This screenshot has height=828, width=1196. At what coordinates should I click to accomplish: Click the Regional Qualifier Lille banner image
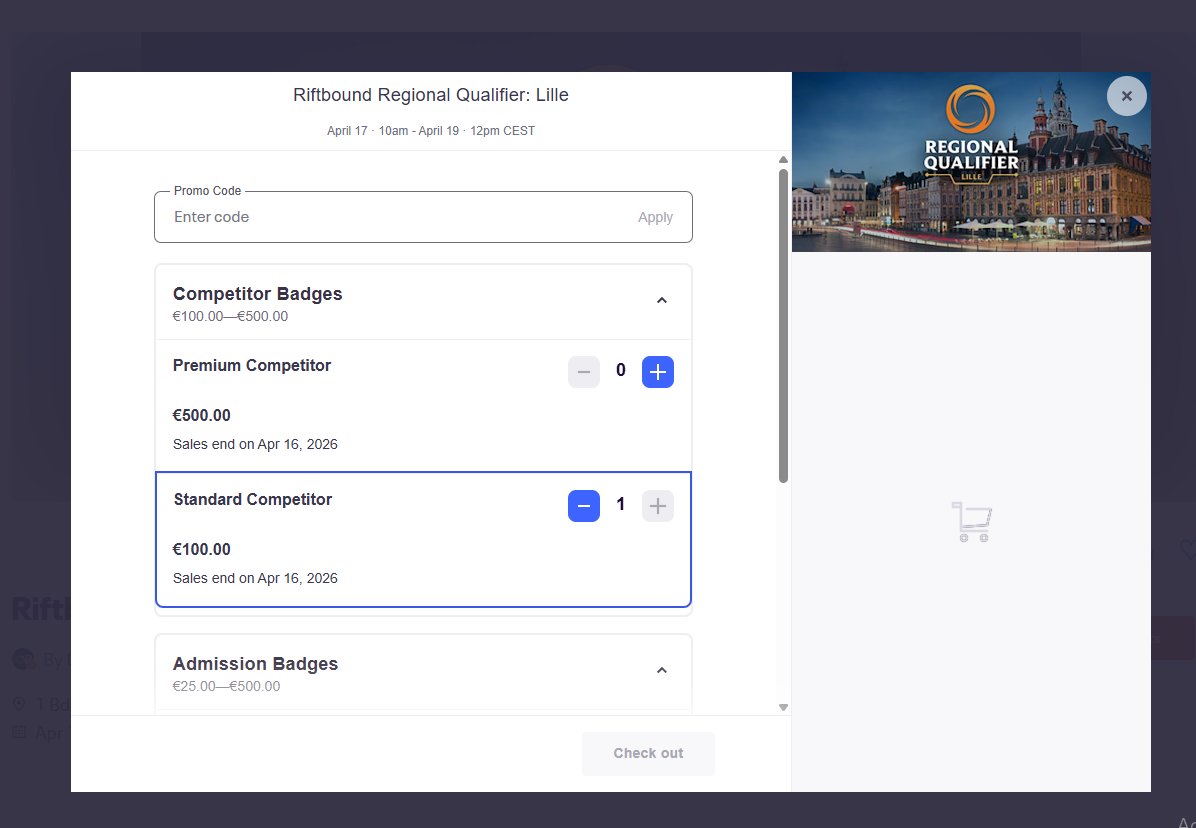(971, 162)
